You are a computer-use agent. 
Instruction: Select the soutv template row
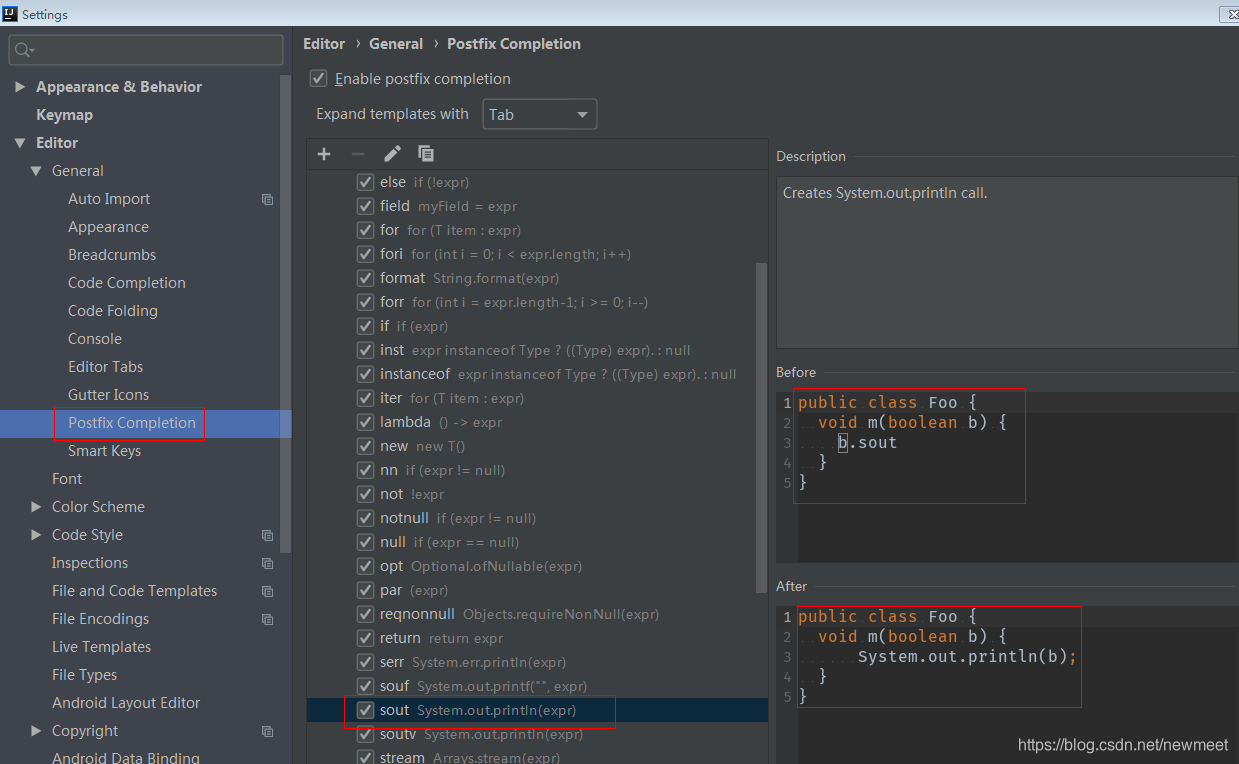click(537, 734)
